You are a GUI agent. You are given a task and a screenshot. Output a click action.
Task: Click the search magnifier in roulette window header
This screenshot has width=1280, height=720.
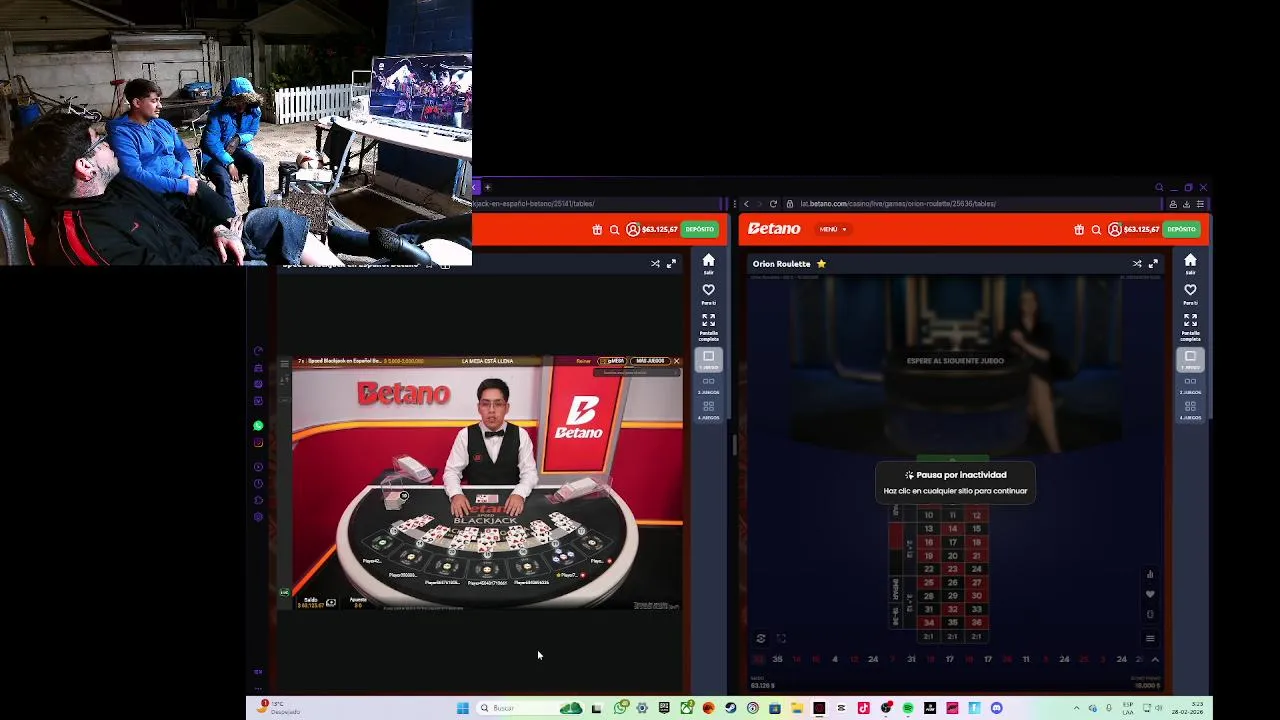(1096, 230)
